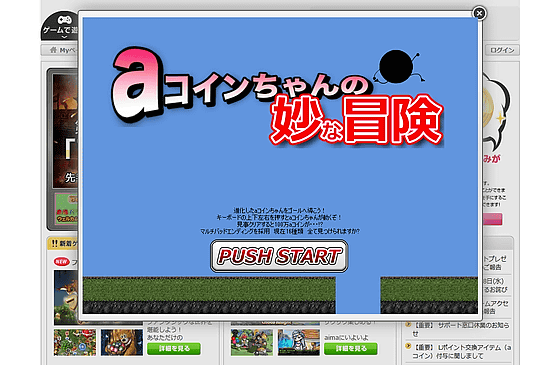560x365 pixels.
Task: Click the PUSH START button
Action: point(279,256)
